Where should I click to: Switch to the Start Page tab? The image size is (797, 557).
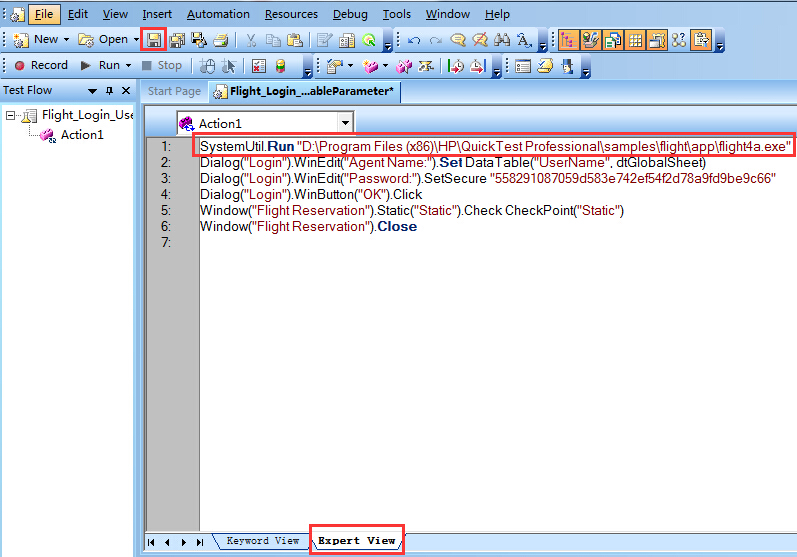pos(174,91)
